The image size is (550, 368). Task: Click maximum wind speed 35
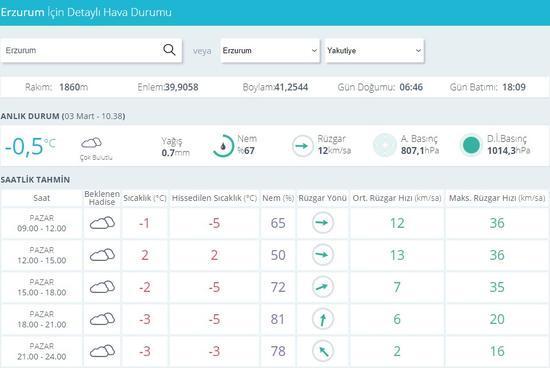click(x=497, y=287)
